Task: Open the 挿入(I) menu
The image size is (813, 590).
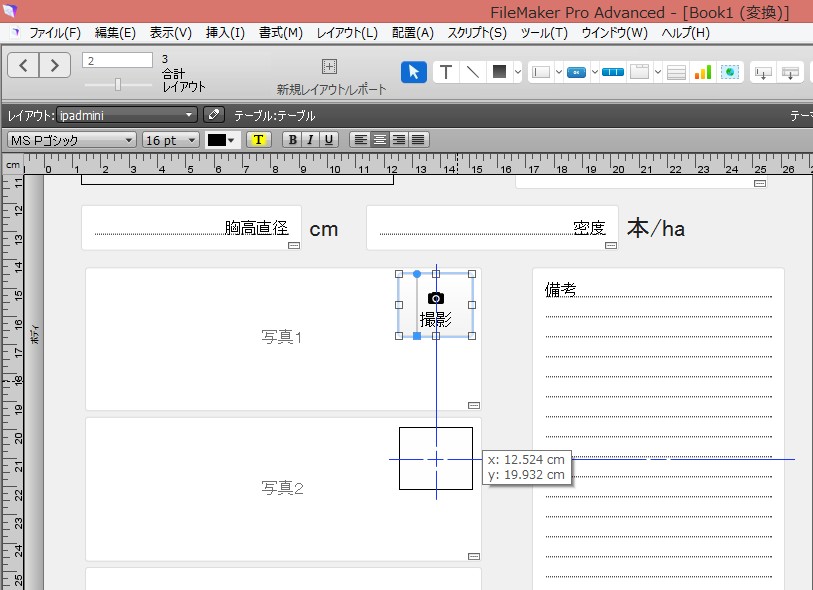Action: point(225,33)
